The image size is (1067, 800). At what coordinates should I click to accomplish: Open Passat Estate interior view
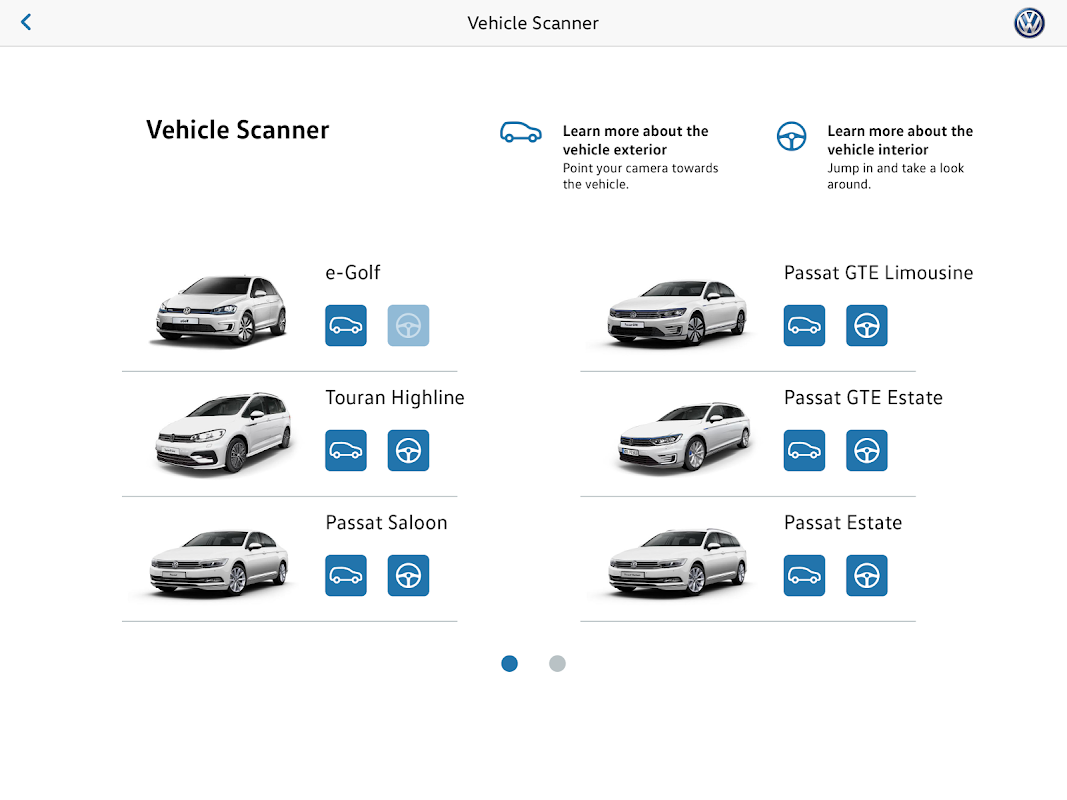point(867,576)
